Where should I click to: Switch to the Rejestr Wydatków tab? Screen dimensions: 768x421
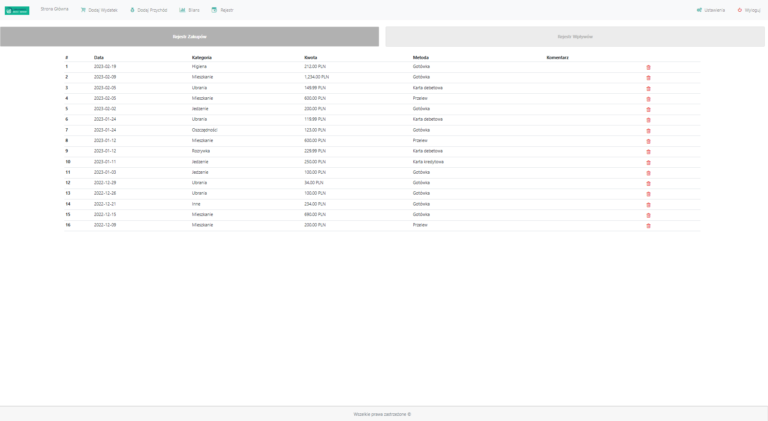[x=575, y=37]
